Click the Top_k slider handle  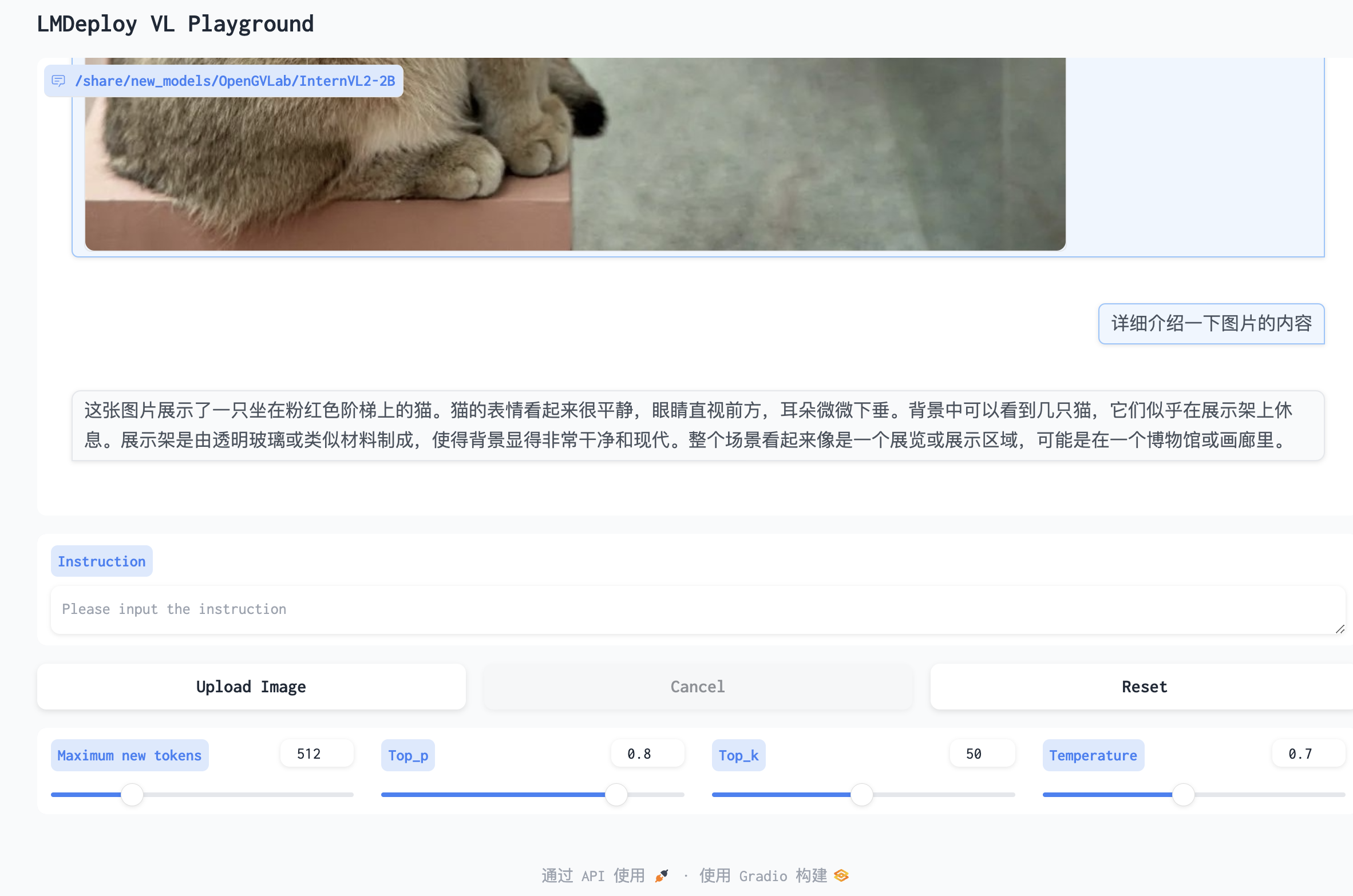(x=861, y=794)
